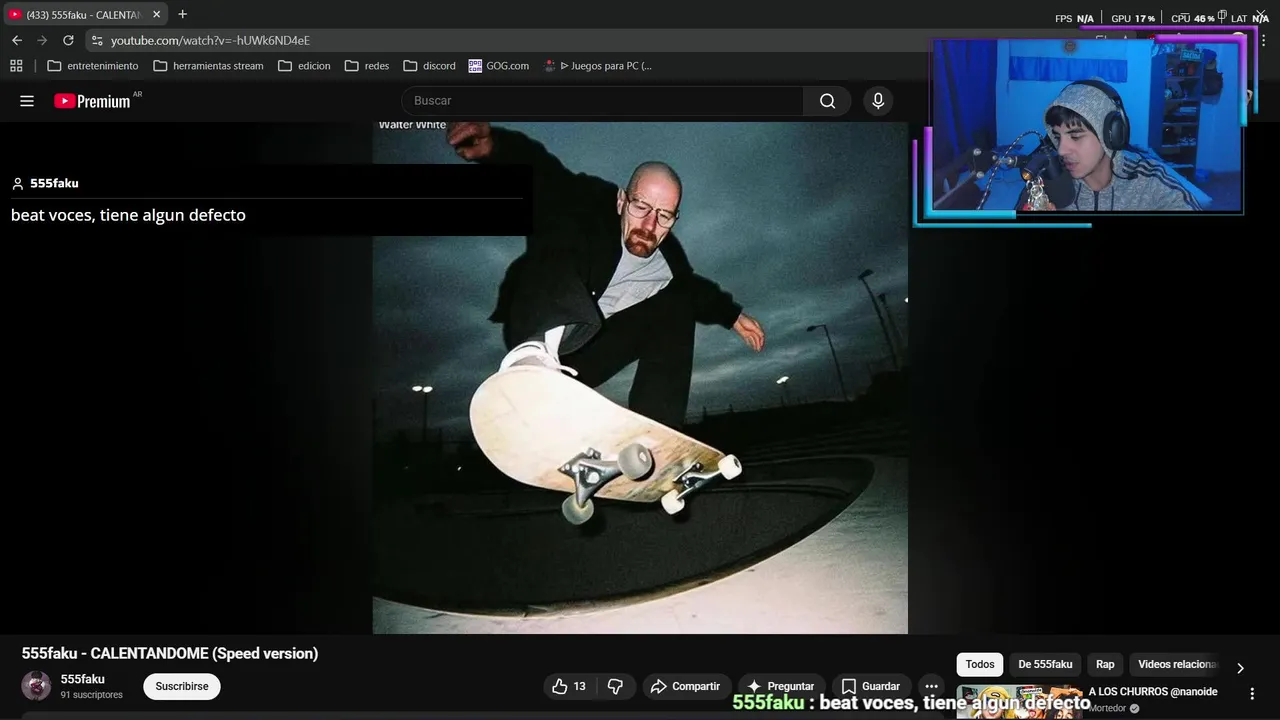Open herramientas stream bookmark folder
The width and height of the screenshot is (1280, 720).
click(x=209, y=66)
